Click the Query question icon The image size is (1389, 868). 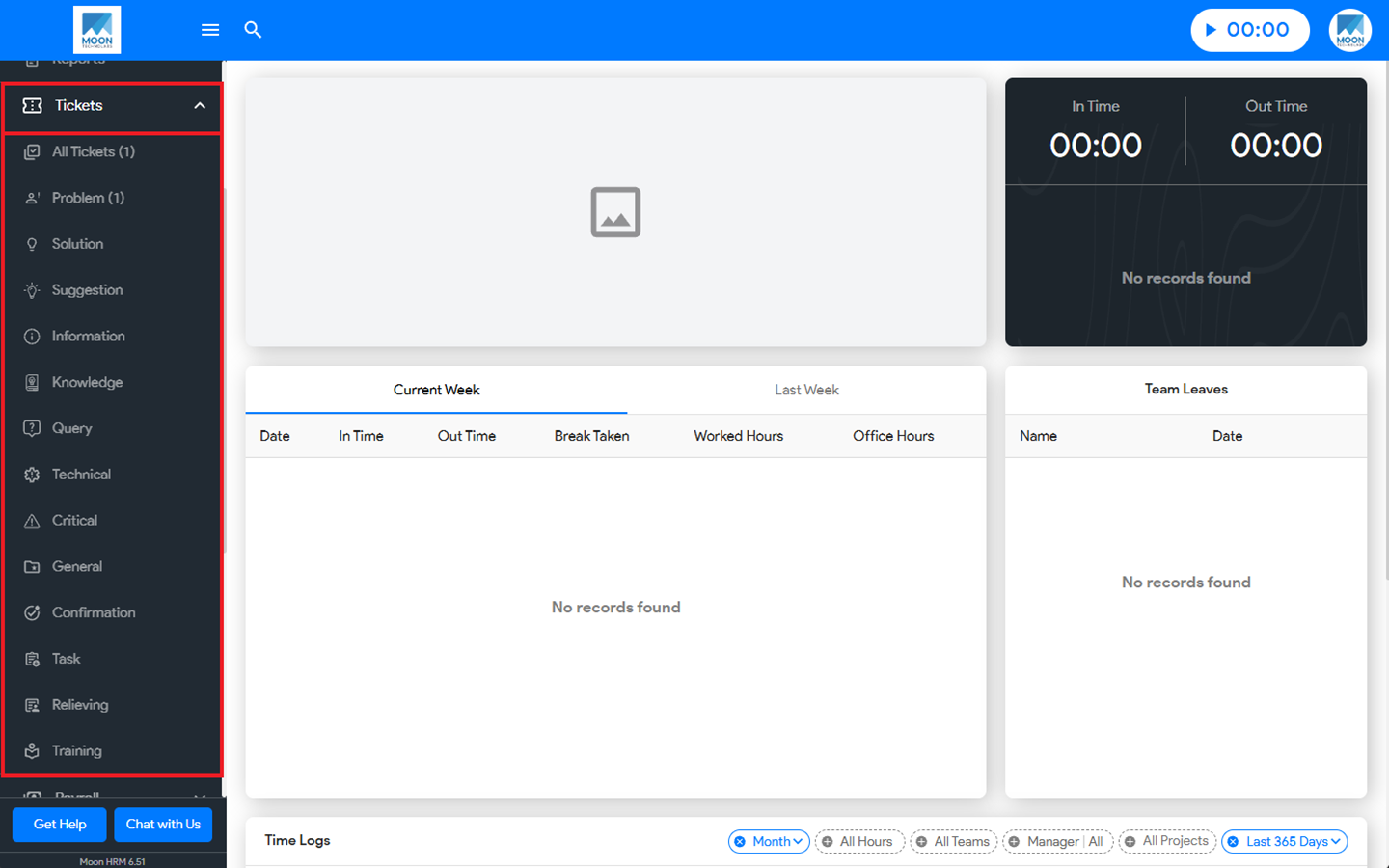click(32, 428)
